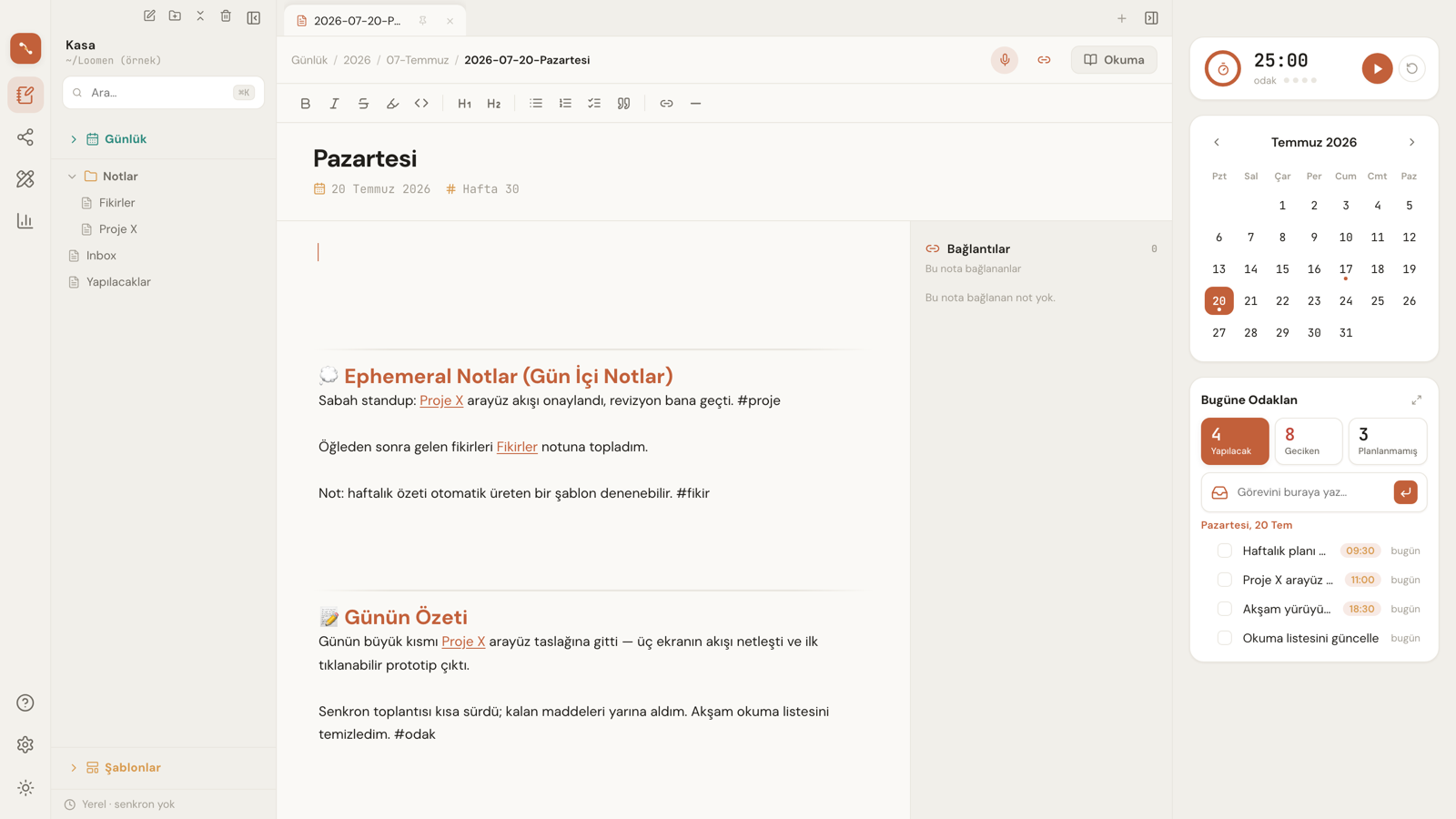The image size is (1456, 819).
Task: Check off Akşam yürüyüşü task
Action: click(x=1225, y=609)
